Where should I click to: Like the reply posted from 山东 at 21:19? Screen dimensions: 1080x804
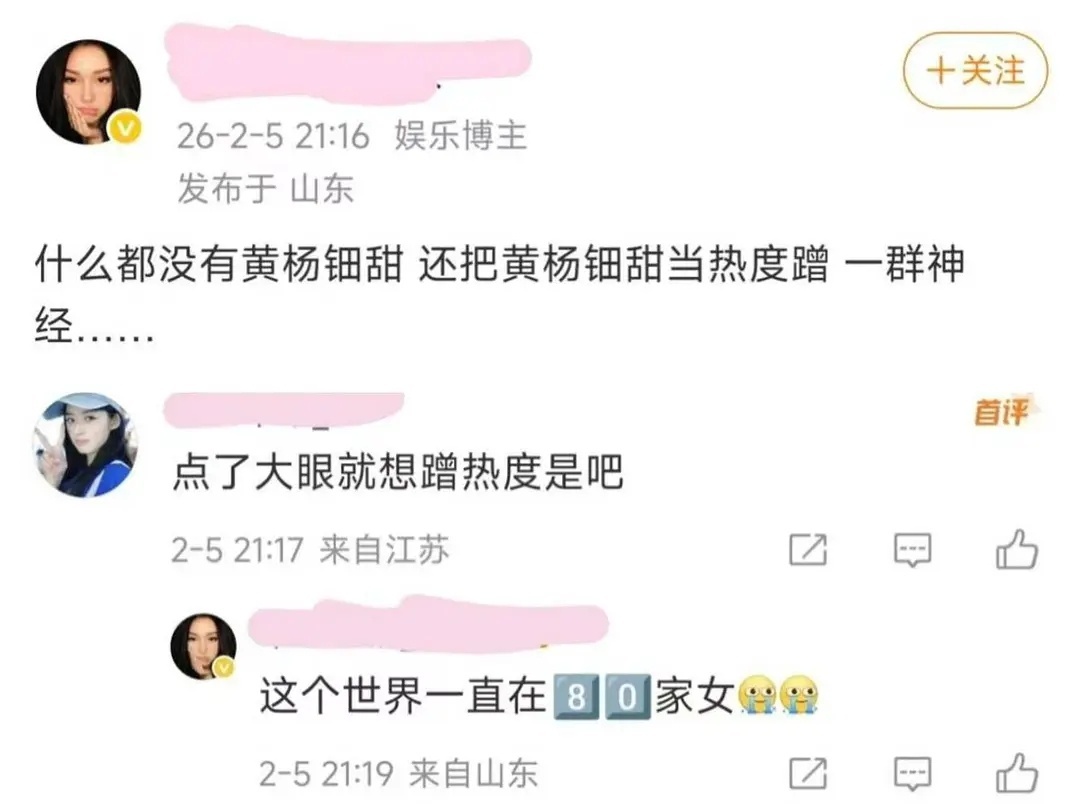1017,772
